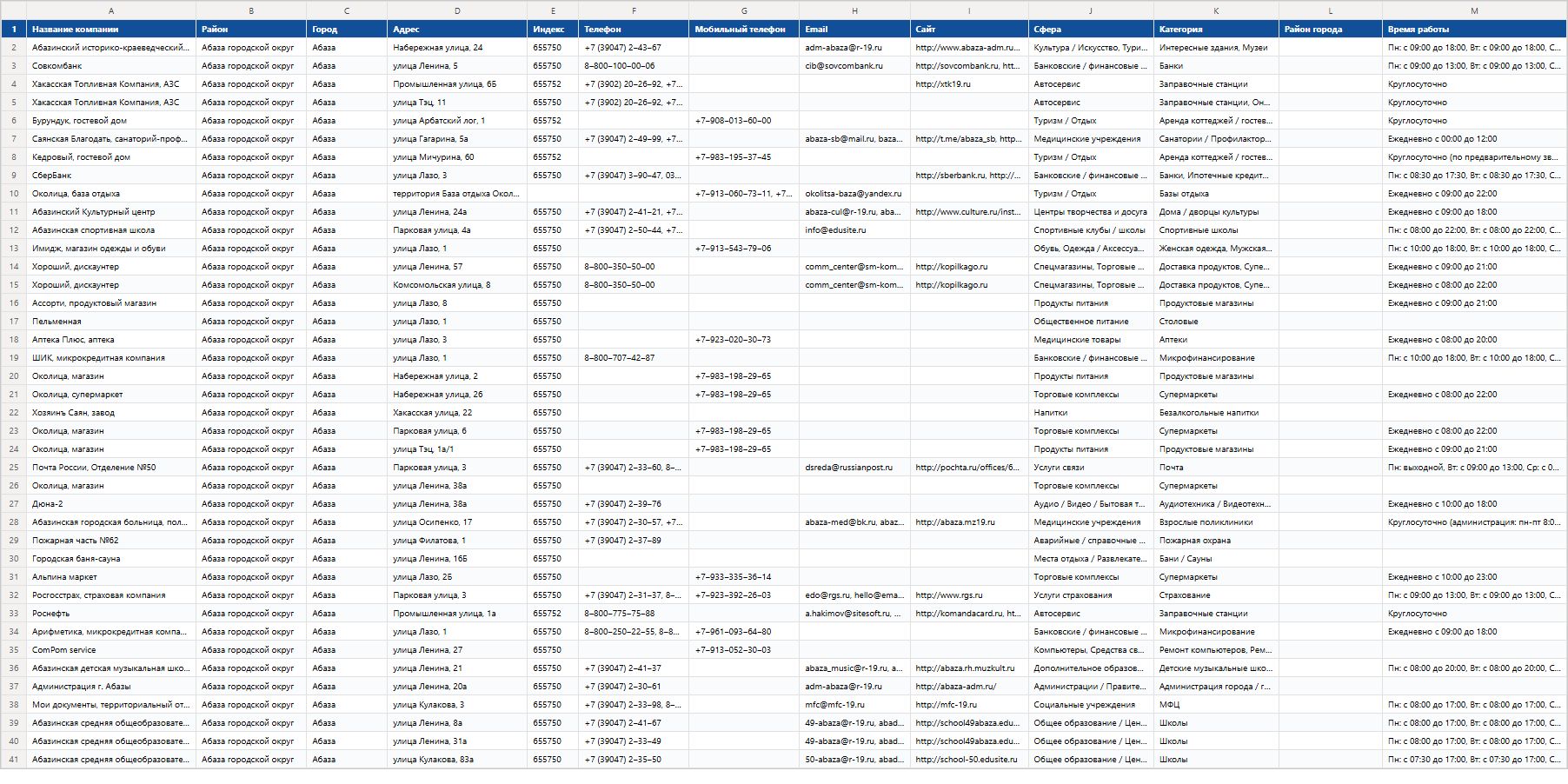Click the "Email" header cell
Screen dimensions: 1568x784
(854, 29)
